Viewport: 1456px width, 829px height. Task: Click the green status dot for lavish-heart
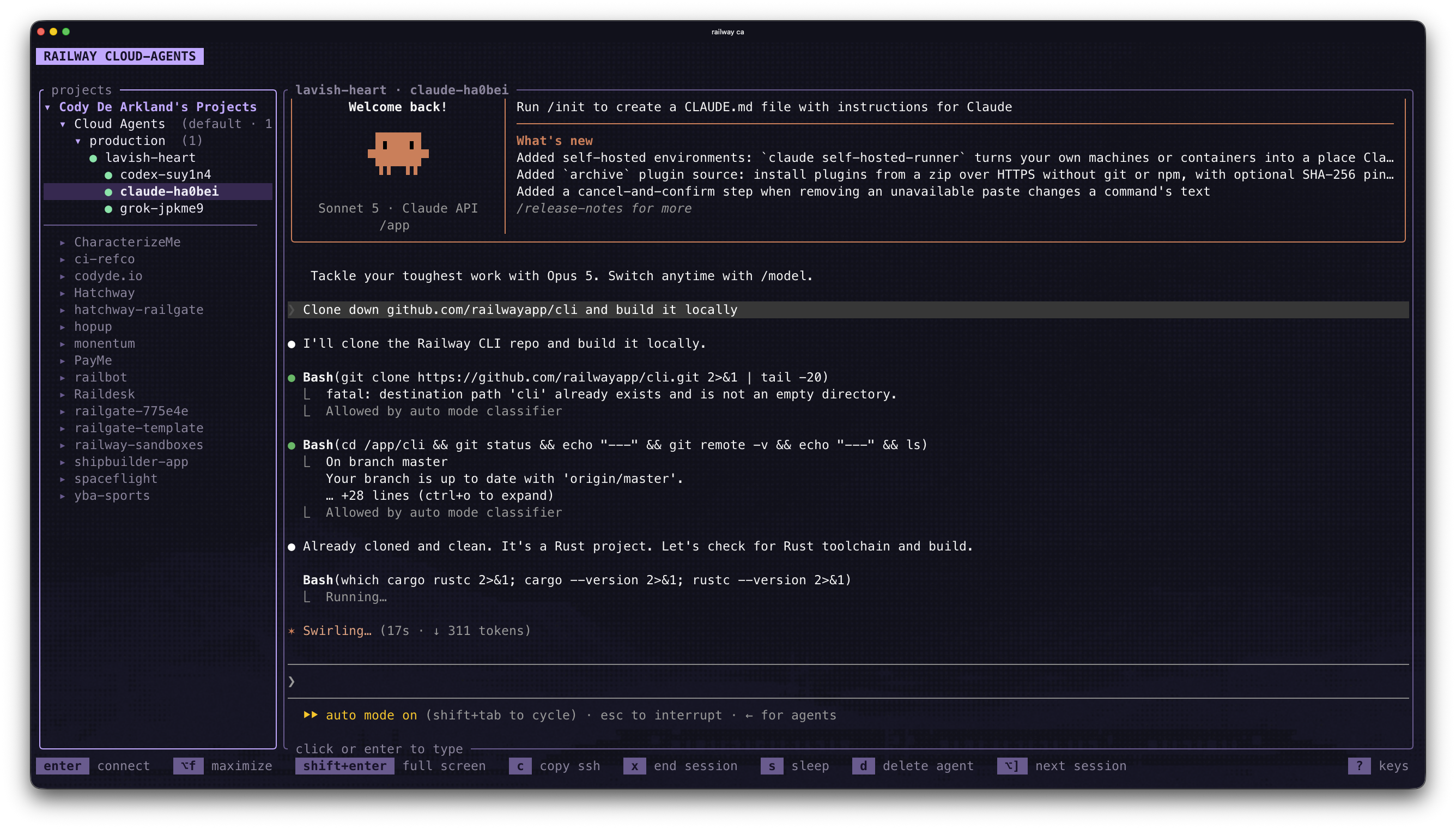(x=93, y=158)
